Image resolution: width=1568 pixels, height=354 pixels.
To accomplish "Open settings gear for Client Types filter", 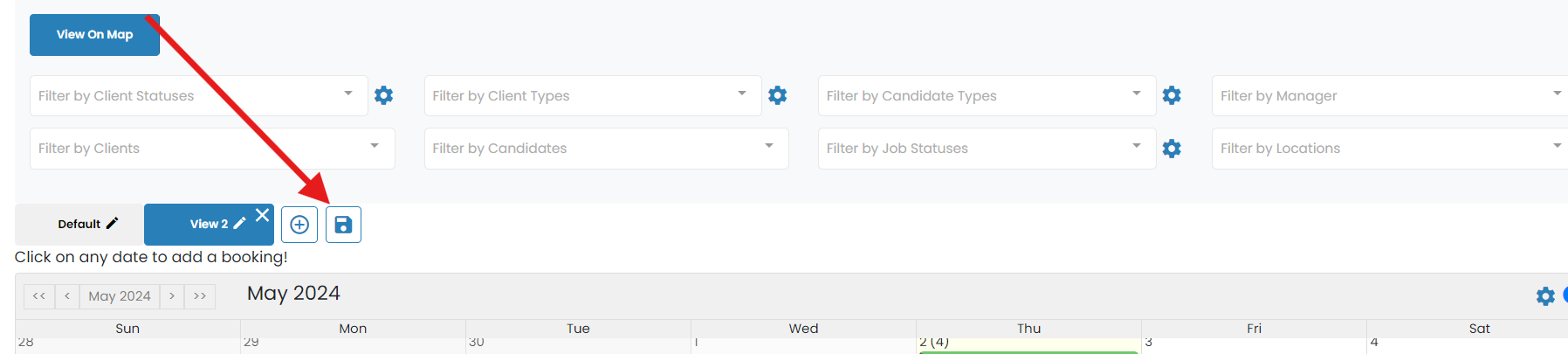I will pos(778,95).
